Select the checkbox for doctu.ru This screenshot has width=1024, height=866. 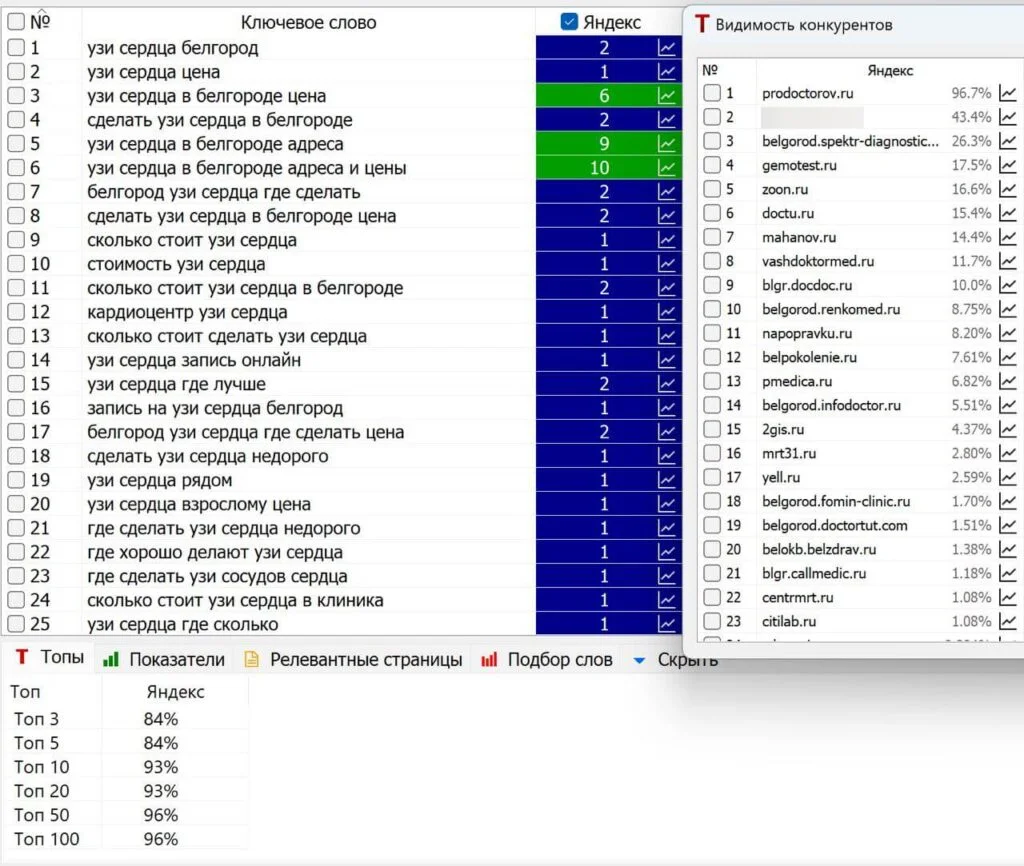tap(712, 213)
